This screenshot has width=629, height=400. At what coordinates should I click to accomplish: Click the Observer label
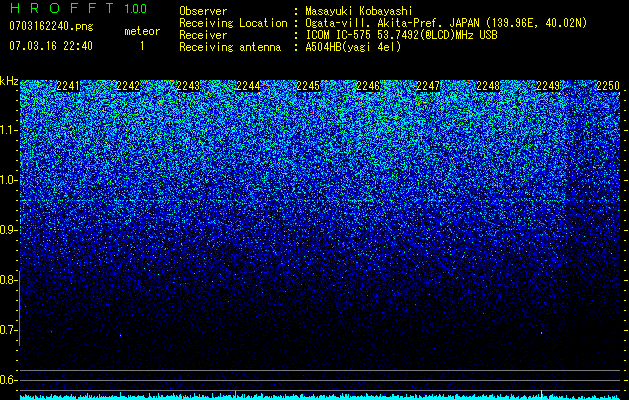203,11
